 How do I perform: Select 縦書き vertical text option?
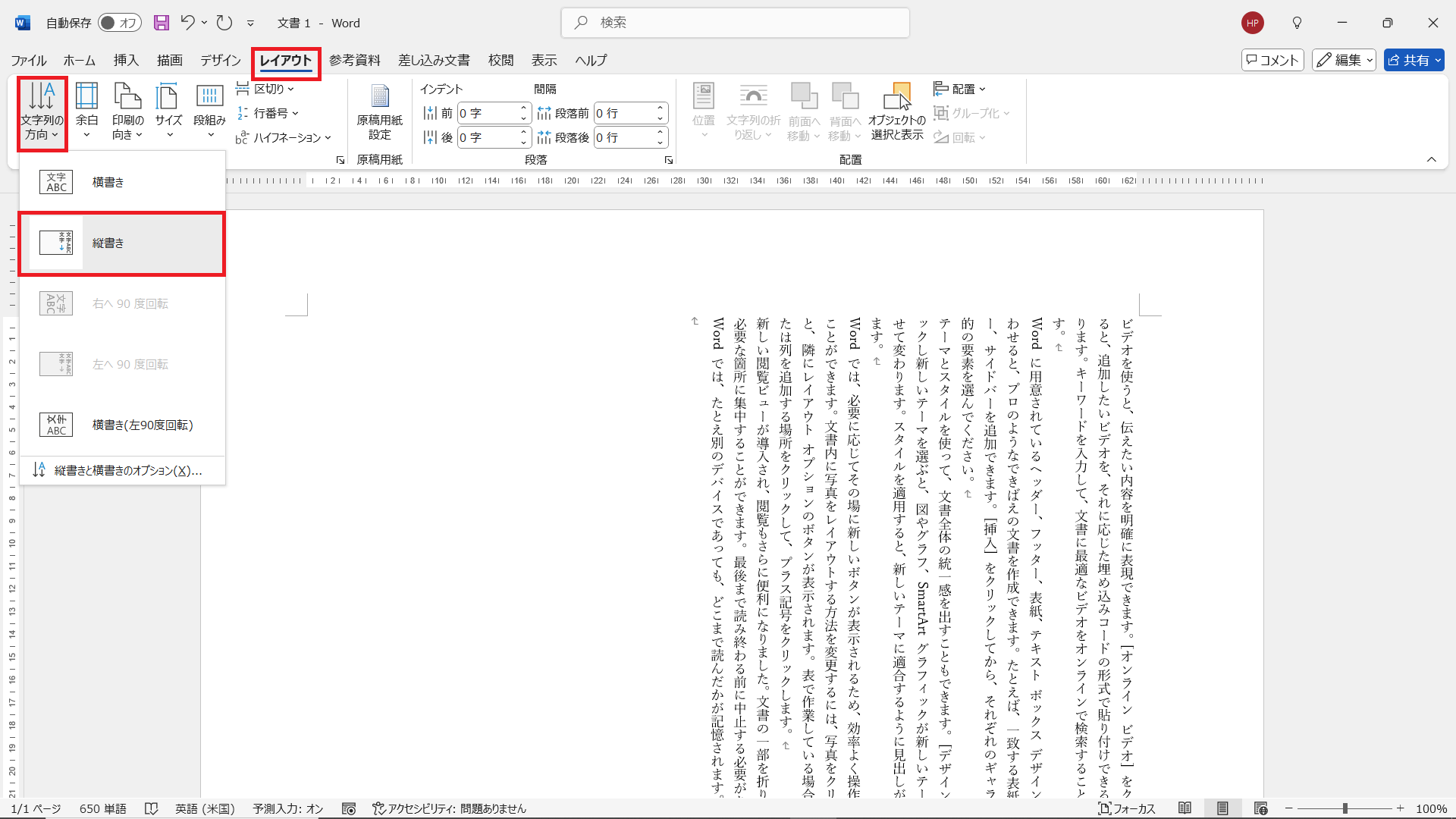(122, 243)
